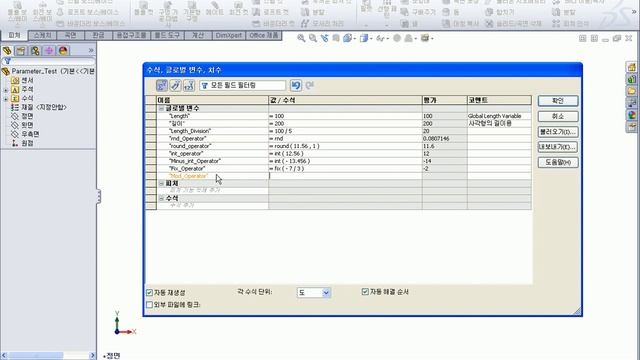
Task: Click the Display Style cube icon
Action: [x=364, y=38]
